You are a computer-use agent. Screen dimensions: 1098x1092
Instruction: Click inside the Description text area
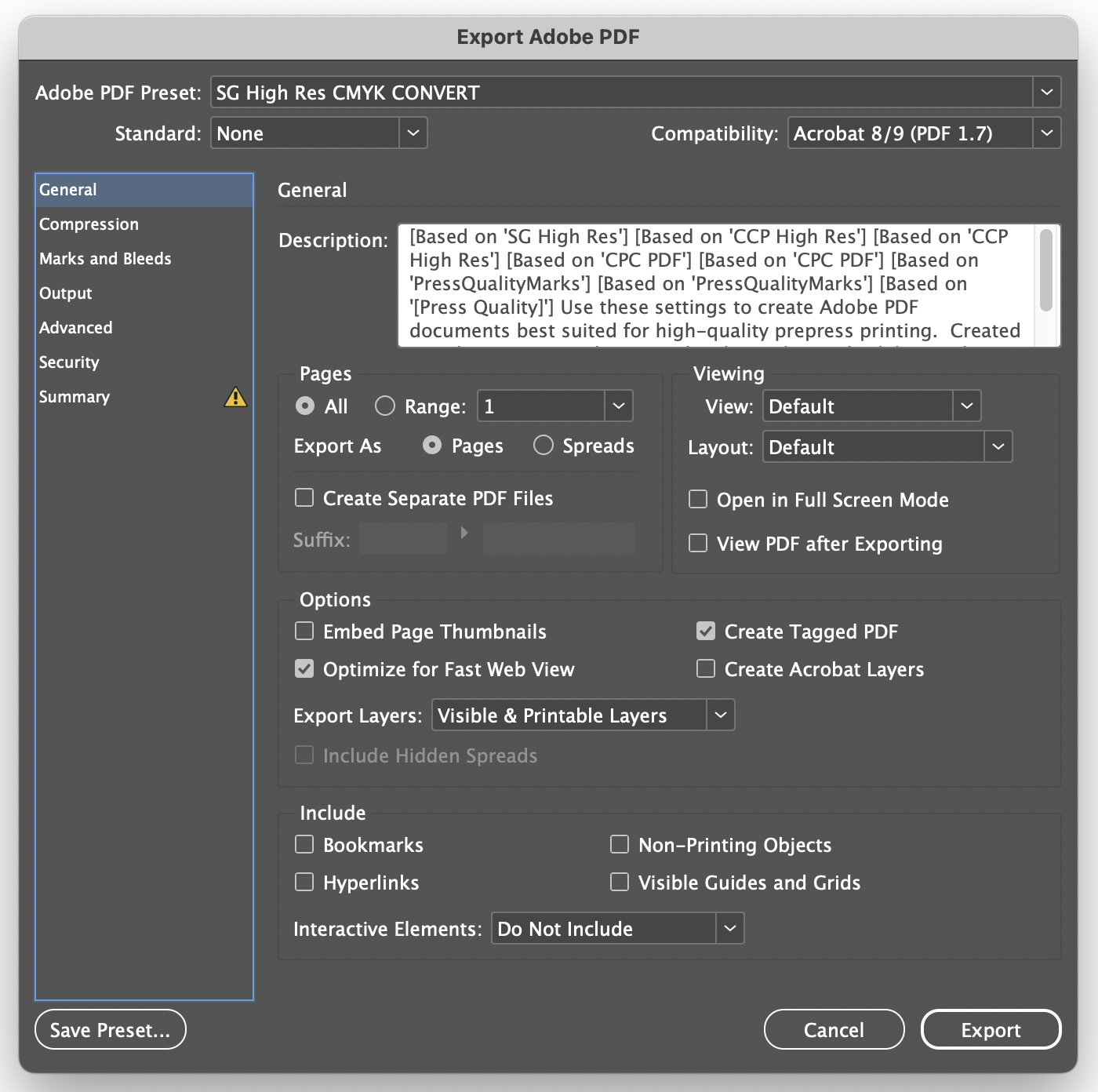tap(715, 286)
